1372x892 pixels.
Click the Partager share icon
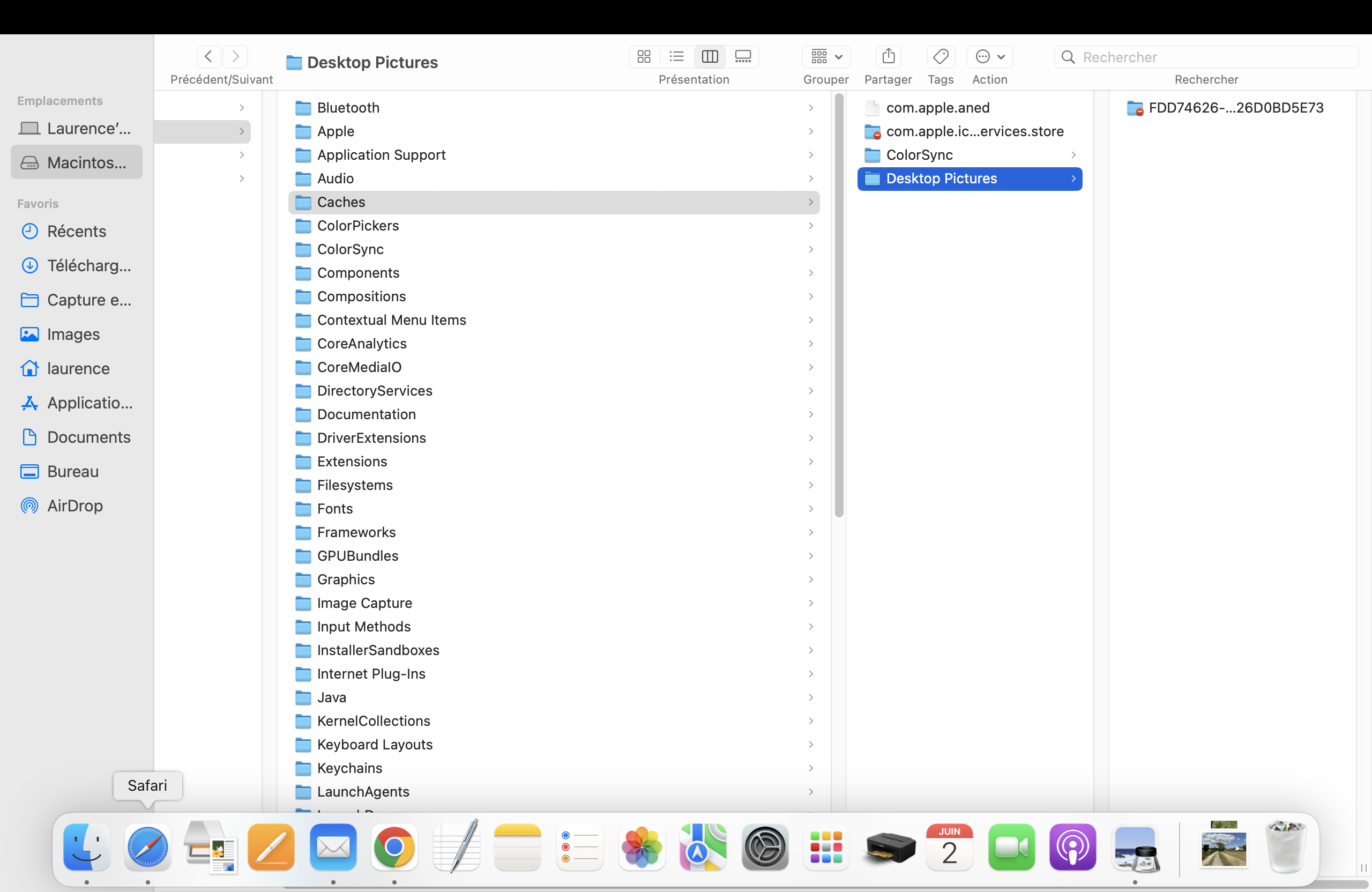coord(888,56)
